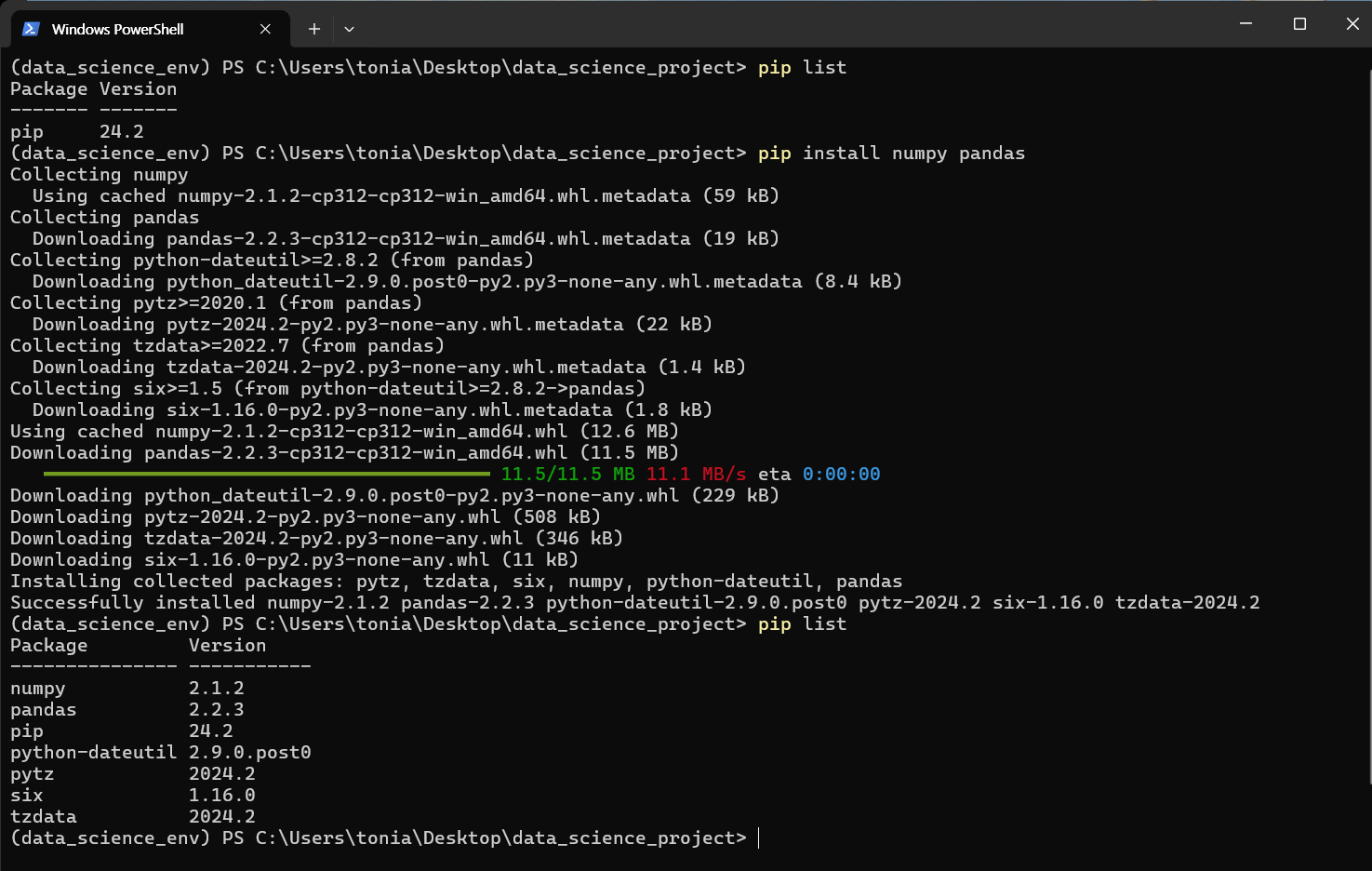Click the 'Collecting pandas' line
Viewport: 1372px width, 871px height.
105,217
